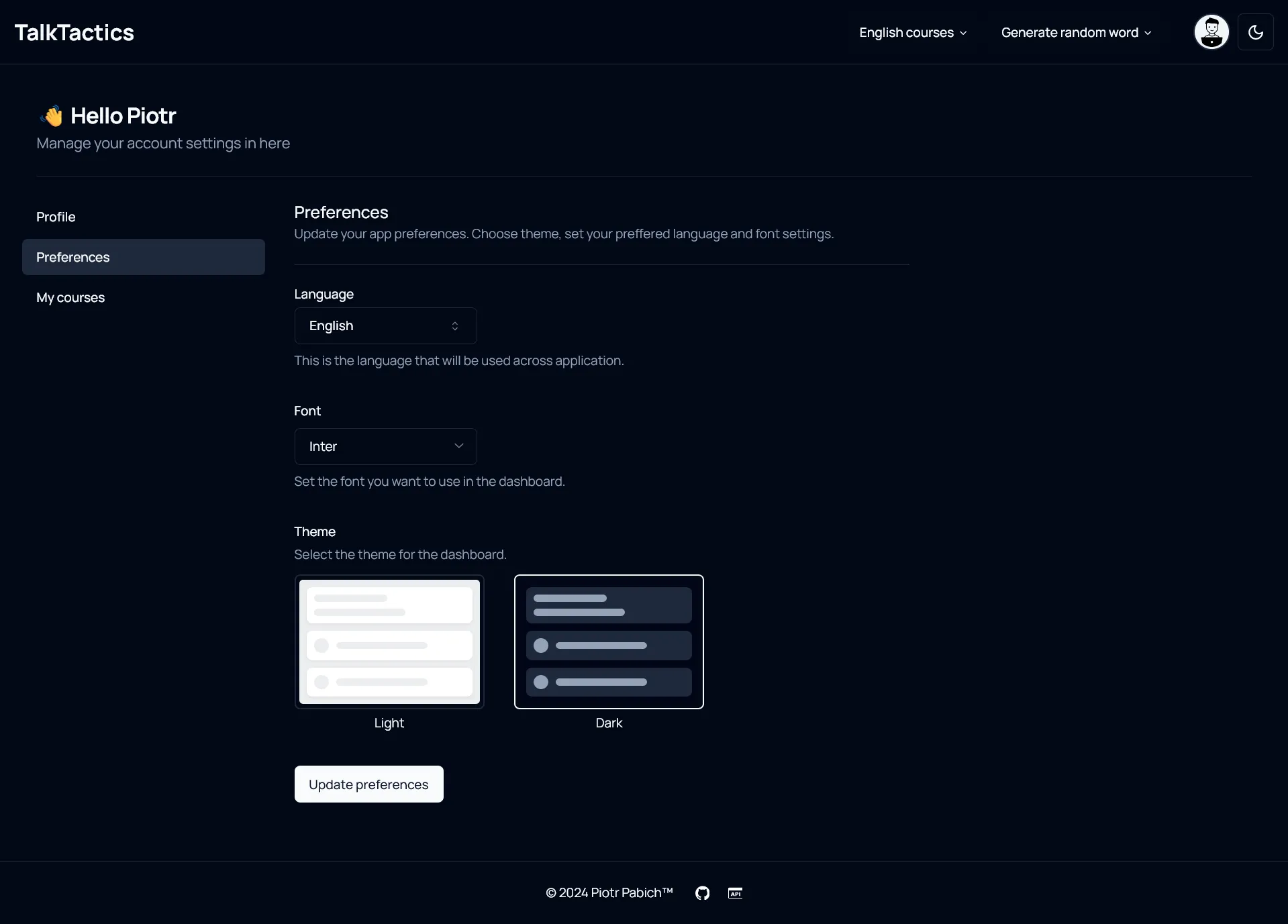Screen dimensions: 1288x924
Task: Click 'Select the theme for the dashboard.' text
Action: (x=400, y=554)
